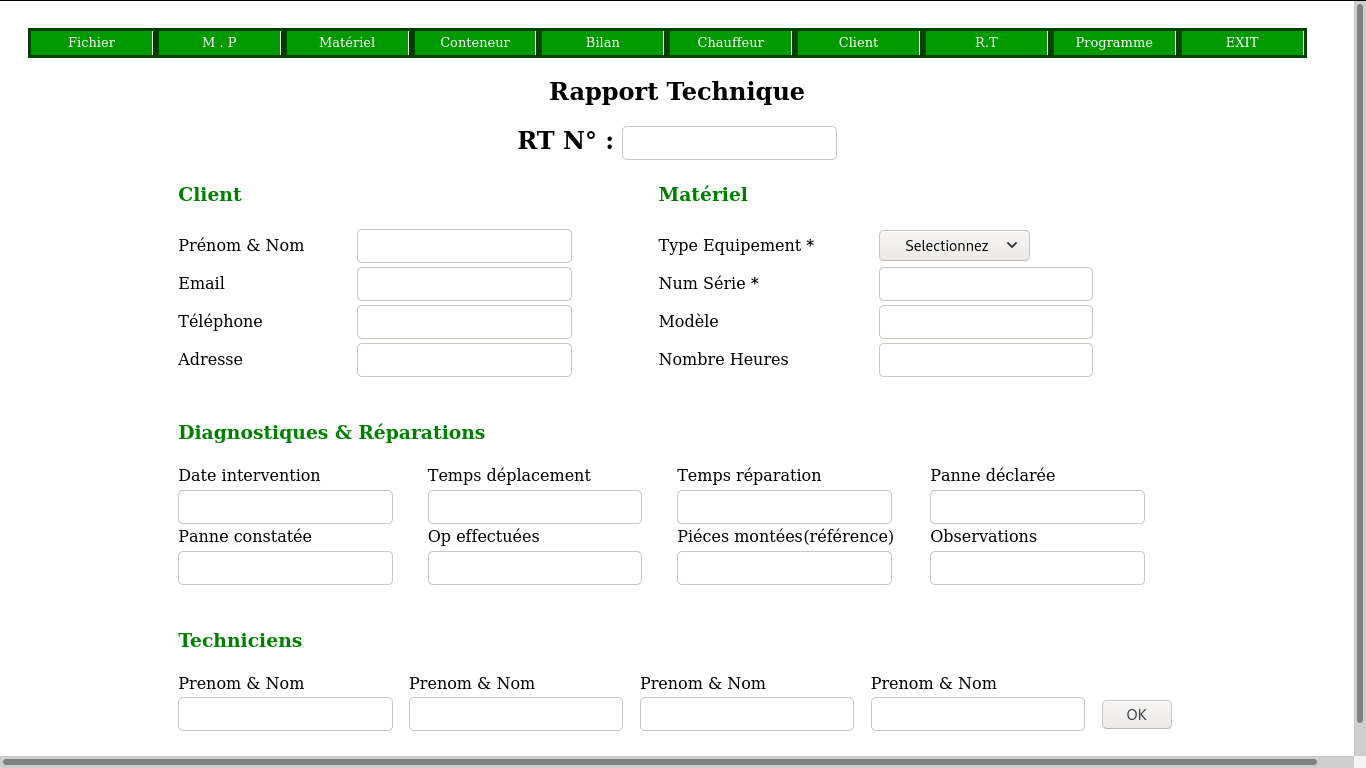
Task: Open the Chauffeur menu
Action: 730,43
